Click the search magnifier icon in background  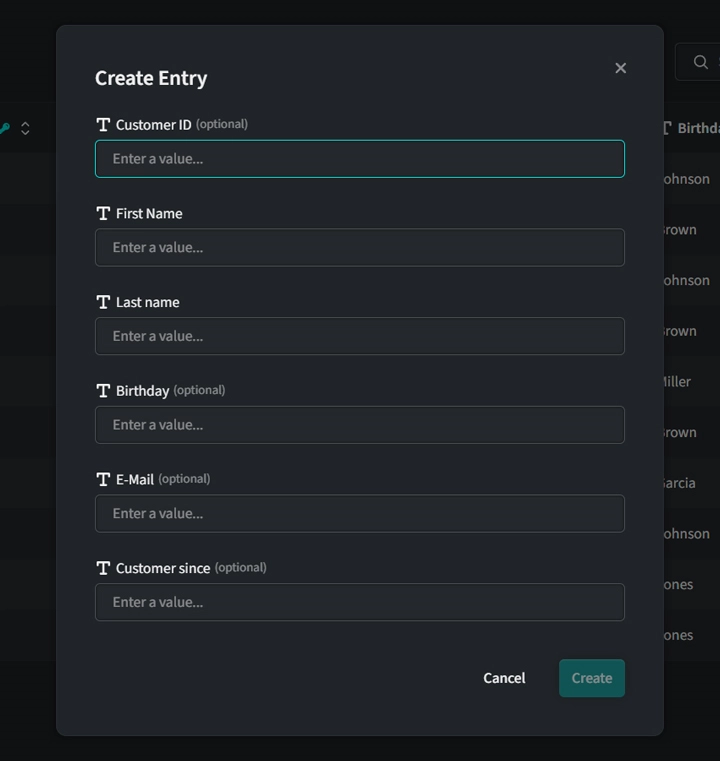(700, 62)
